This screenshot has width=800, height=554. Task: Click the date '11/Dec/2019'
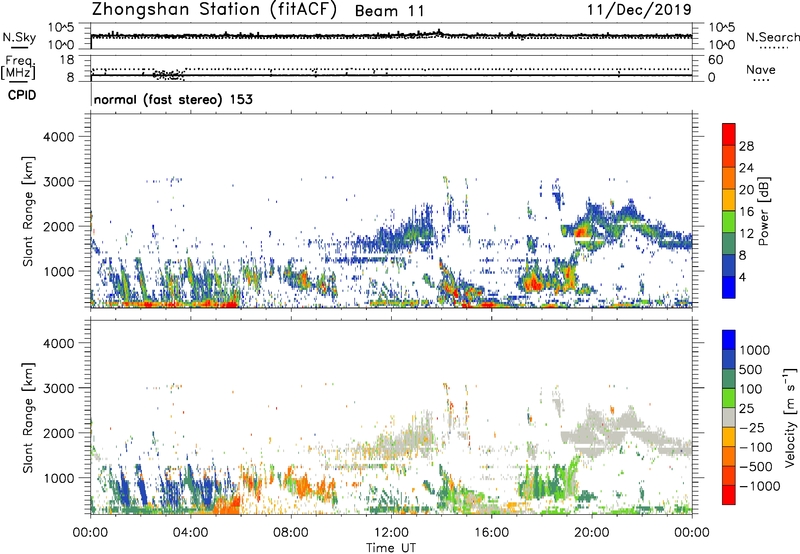click(639, 9)
